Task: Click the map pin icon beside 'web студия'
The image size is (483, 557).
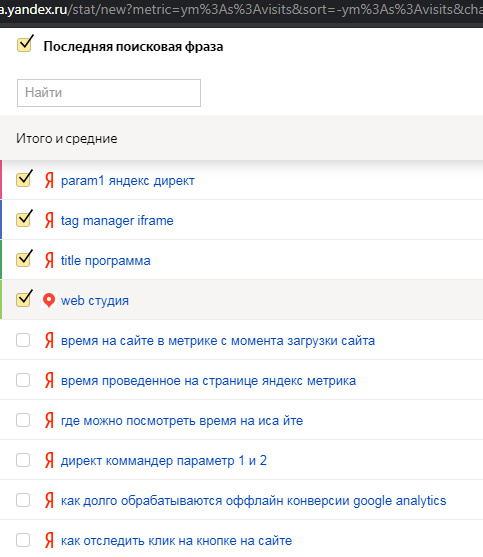Action: click(49, 301)
